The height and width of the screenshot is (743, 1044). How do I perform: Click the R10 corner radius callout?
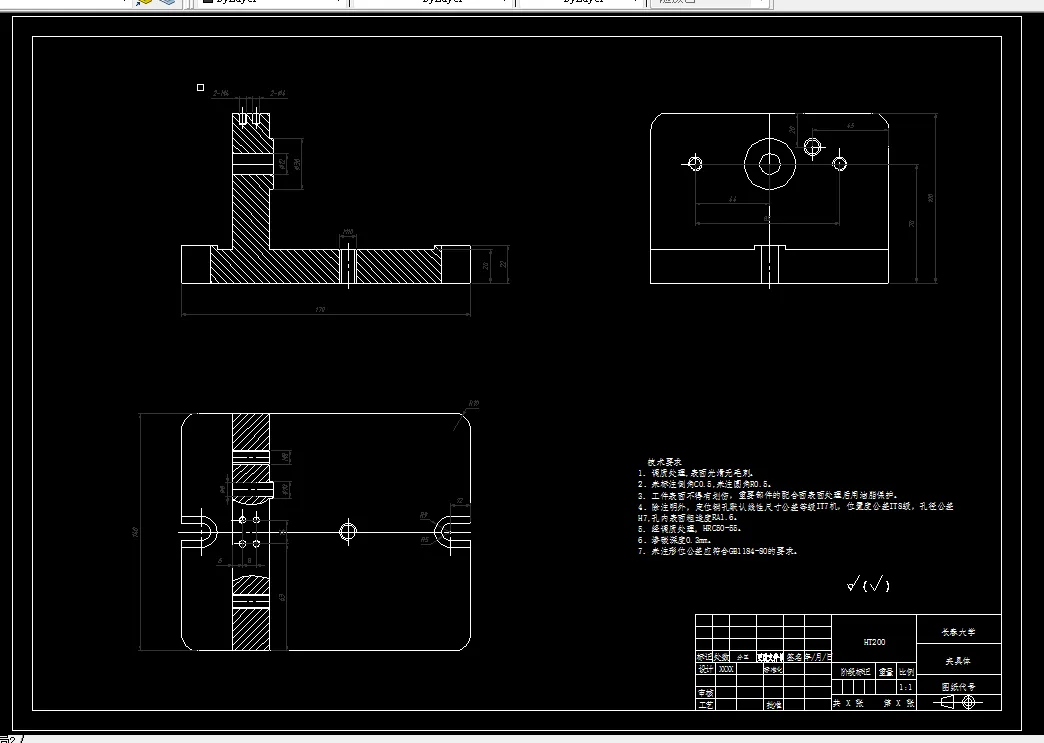[473, 403]
